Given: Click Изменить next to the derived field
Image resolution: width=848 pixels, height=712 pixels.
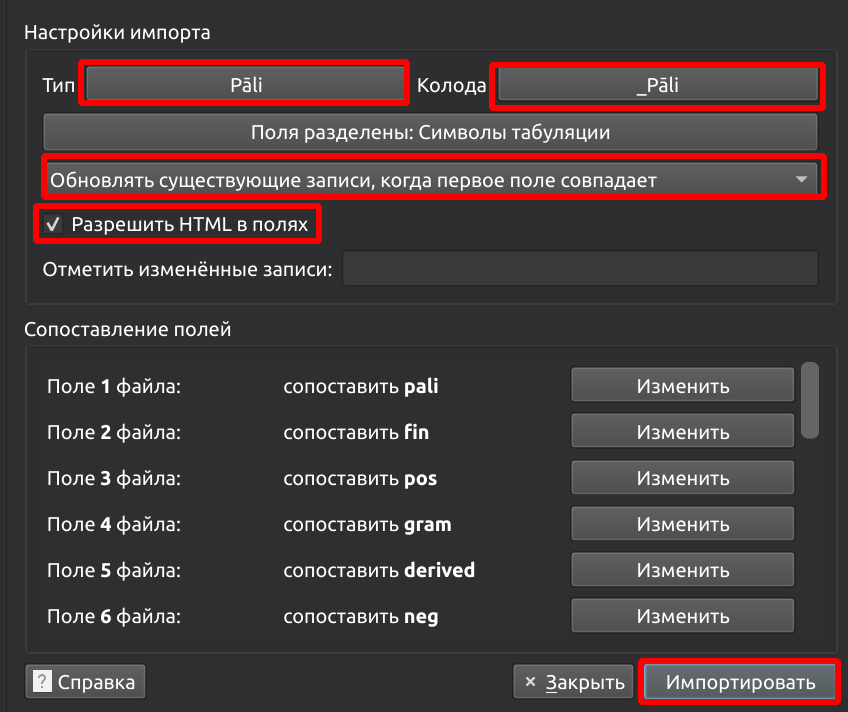Looking at the screenshot, I should coord(683,570).
